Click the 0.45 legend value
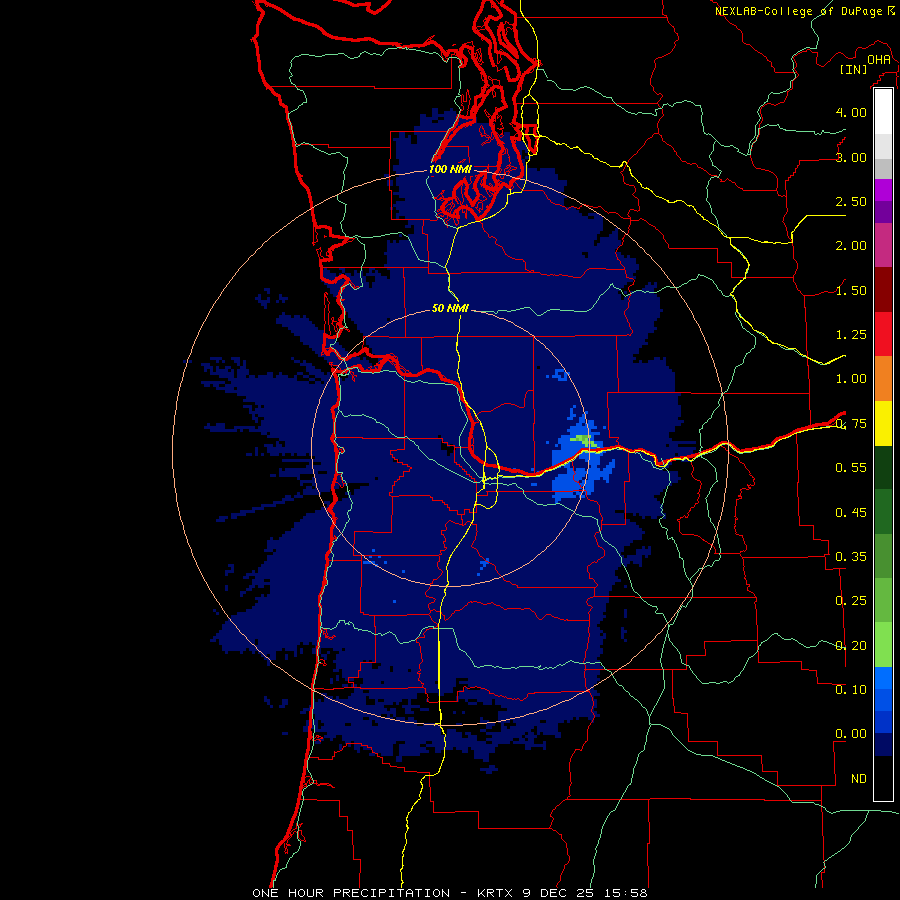This screenshot has height=900, width=900. pyautogui.click(x=851, y=513)
